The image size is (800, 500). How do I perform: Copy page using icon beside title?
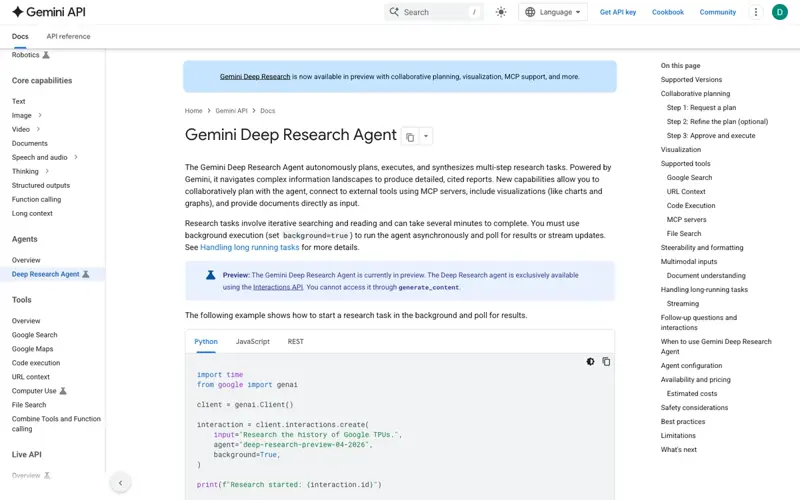click(410, 137)
